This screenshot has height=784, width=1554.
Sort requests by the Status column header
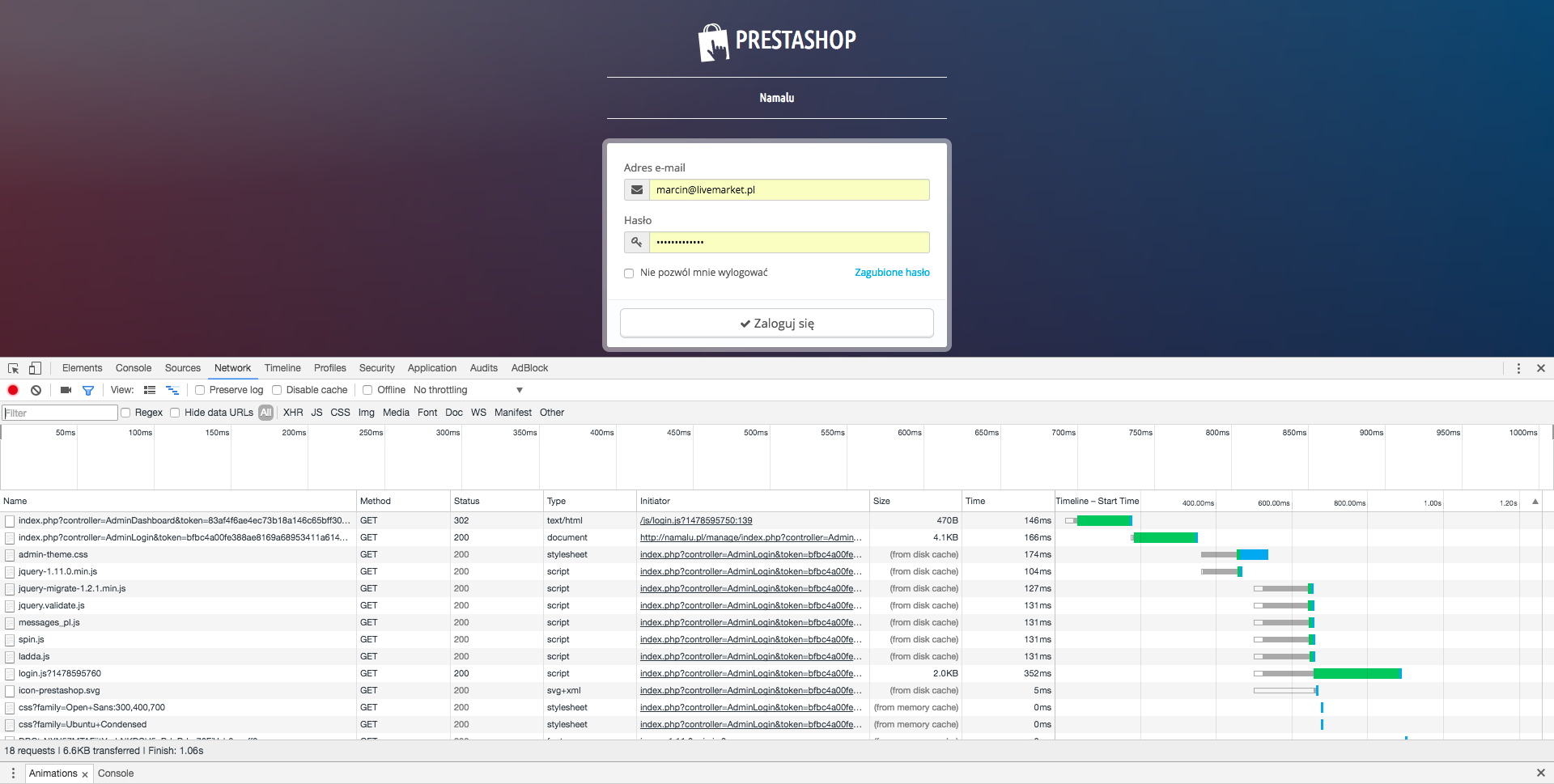[x=496, y=502]
